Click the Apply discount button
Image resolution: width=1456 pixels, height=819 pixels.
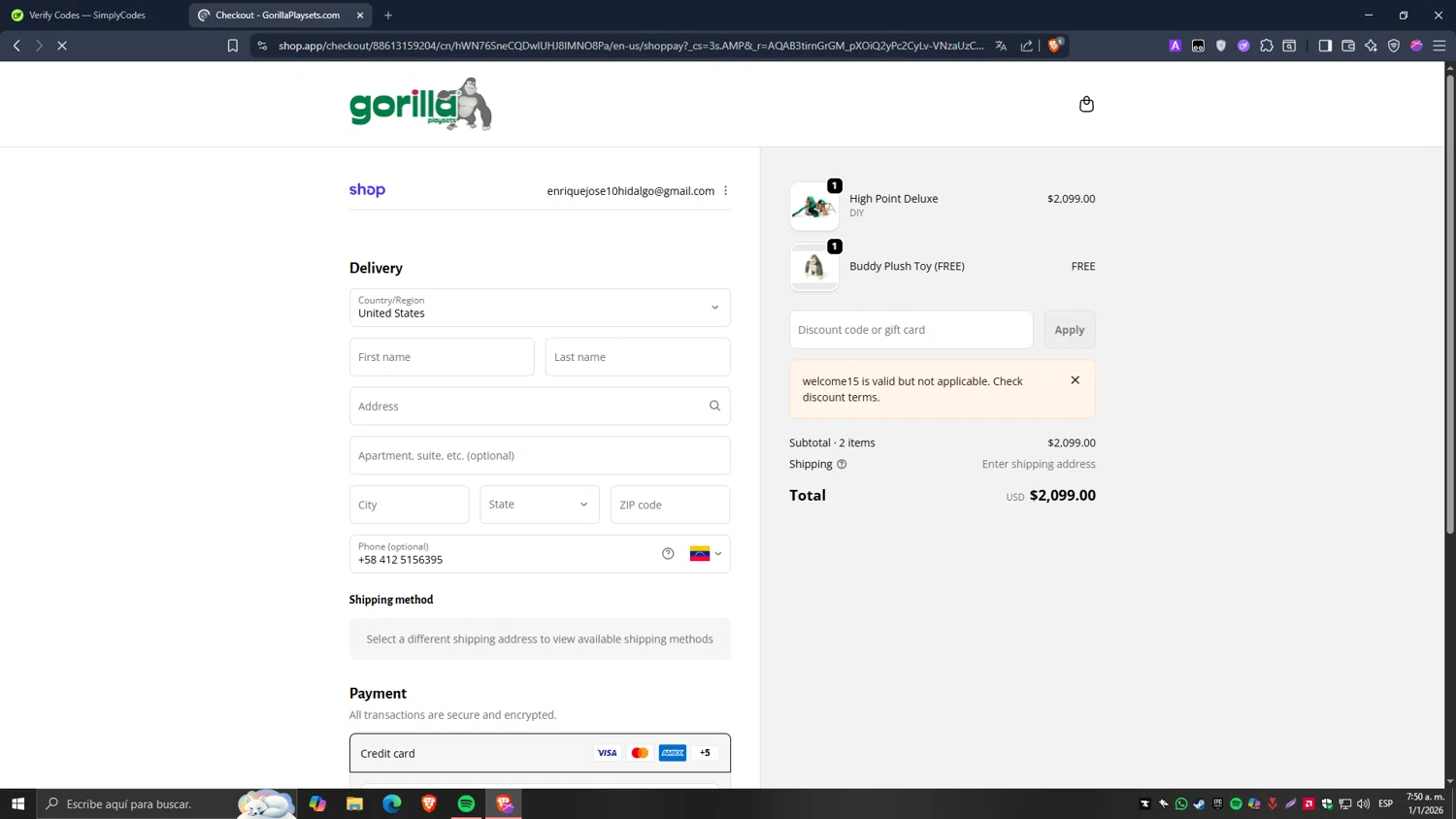tap(1070, 330)
